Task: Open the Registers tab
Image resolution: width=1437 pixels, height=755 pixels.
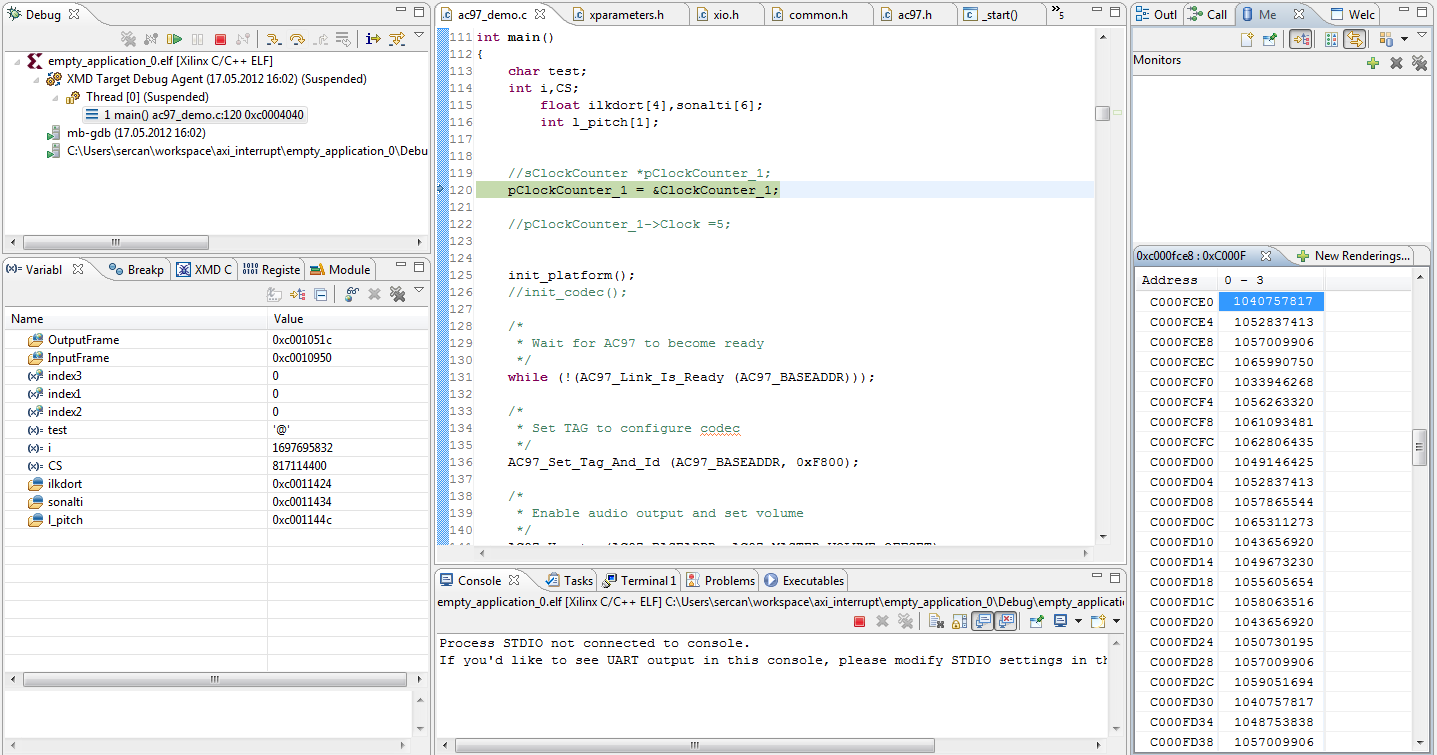Action: [x=271, y=270]
